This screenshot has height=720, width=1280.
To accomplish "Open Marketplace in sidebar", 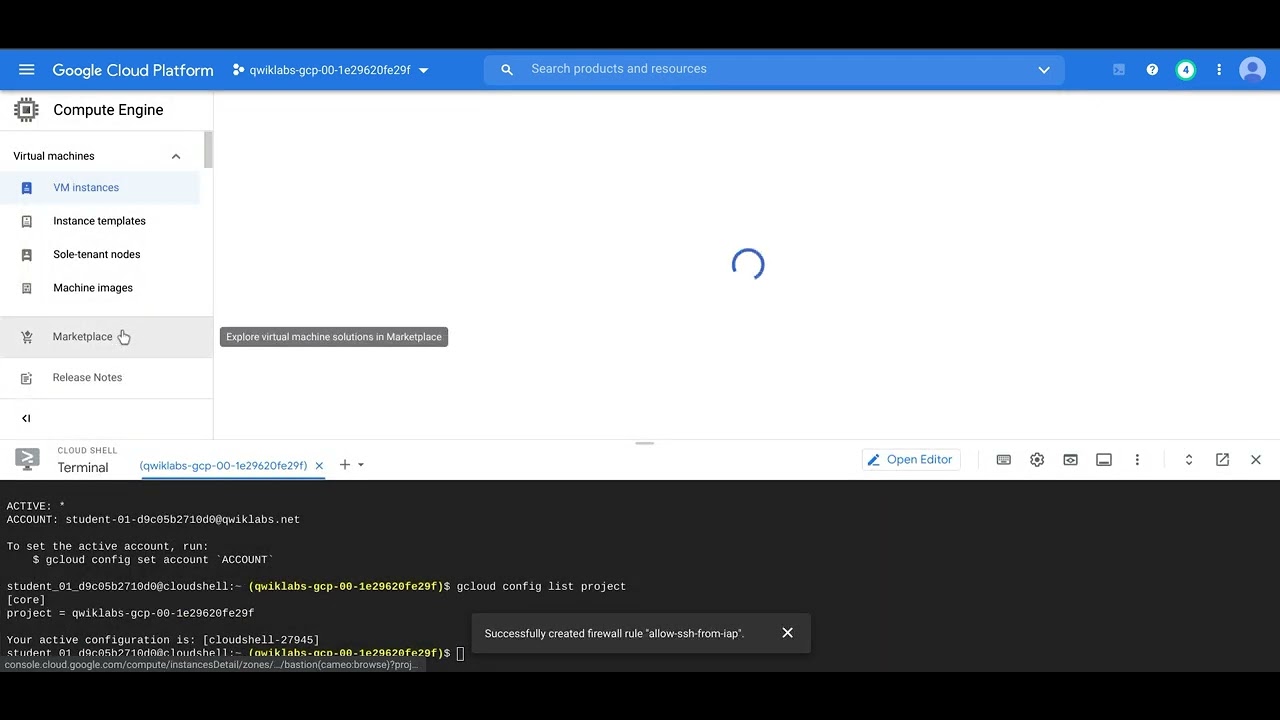I will (106, 337).
